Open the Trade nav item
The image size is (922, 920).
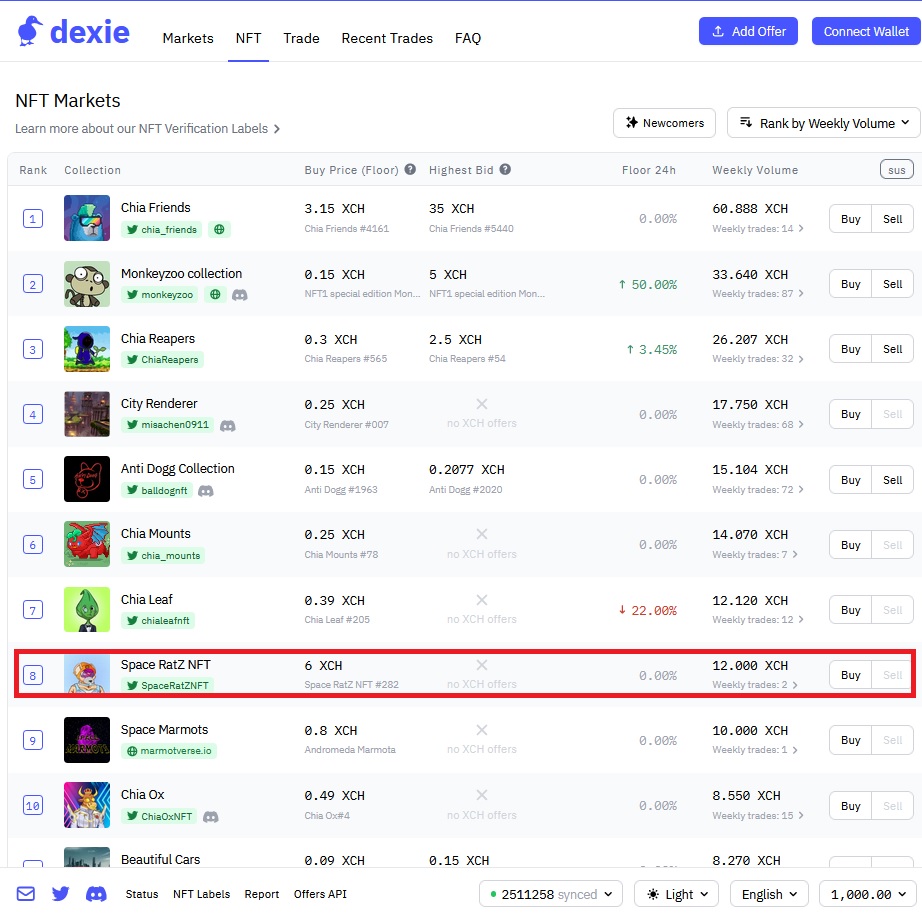pos(301,38)
